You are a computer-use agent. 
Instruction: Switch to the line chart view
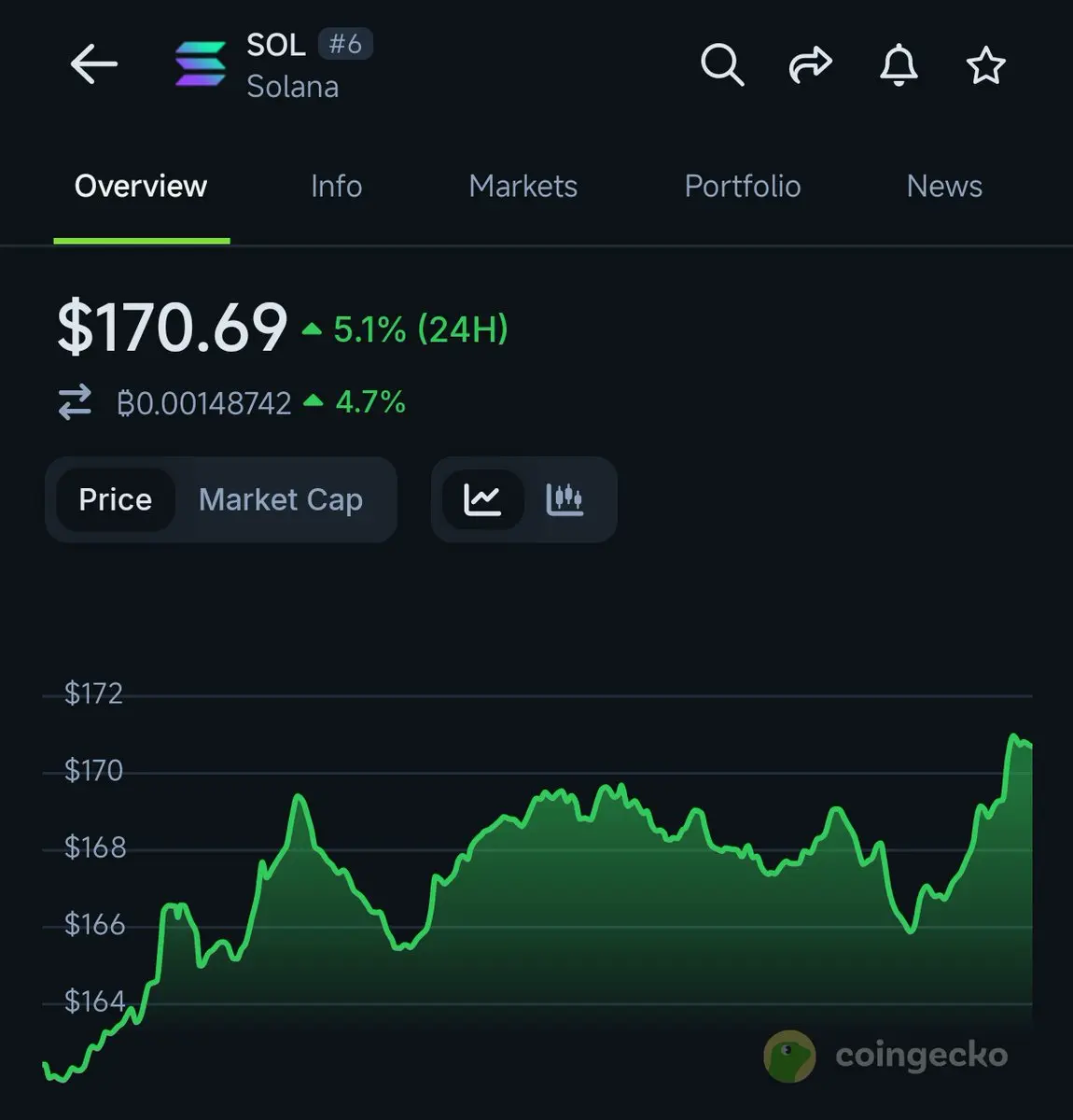(x=482, y=499)
